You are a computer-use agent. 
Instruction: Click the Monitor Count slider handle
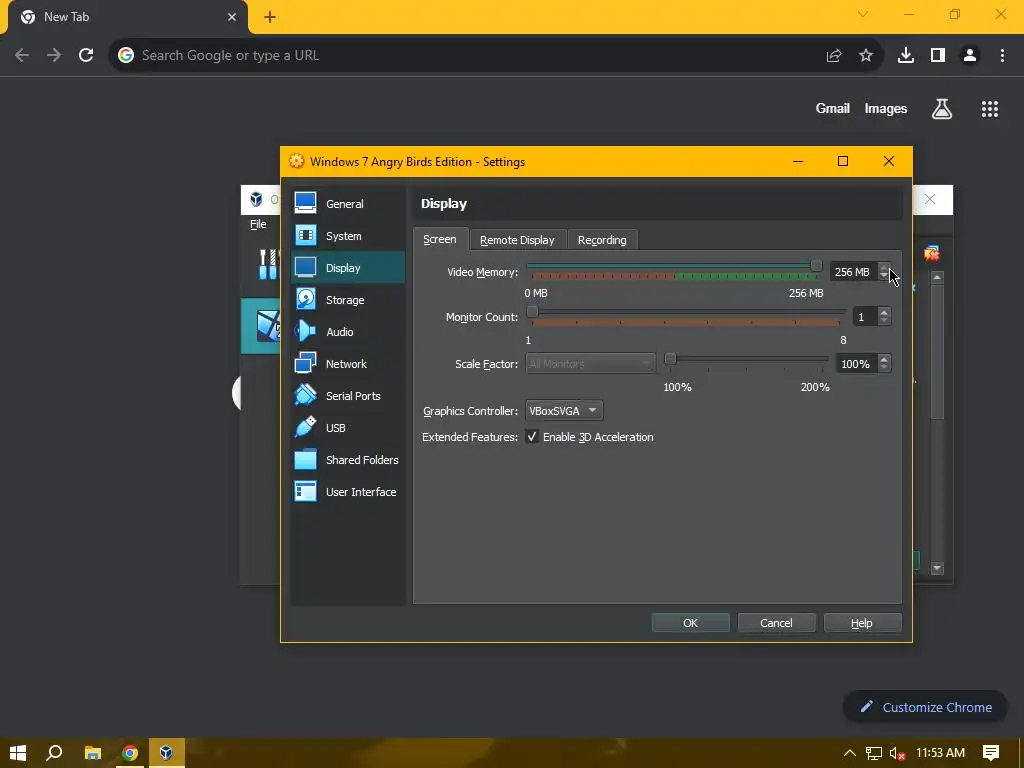(x=532, y=312)
